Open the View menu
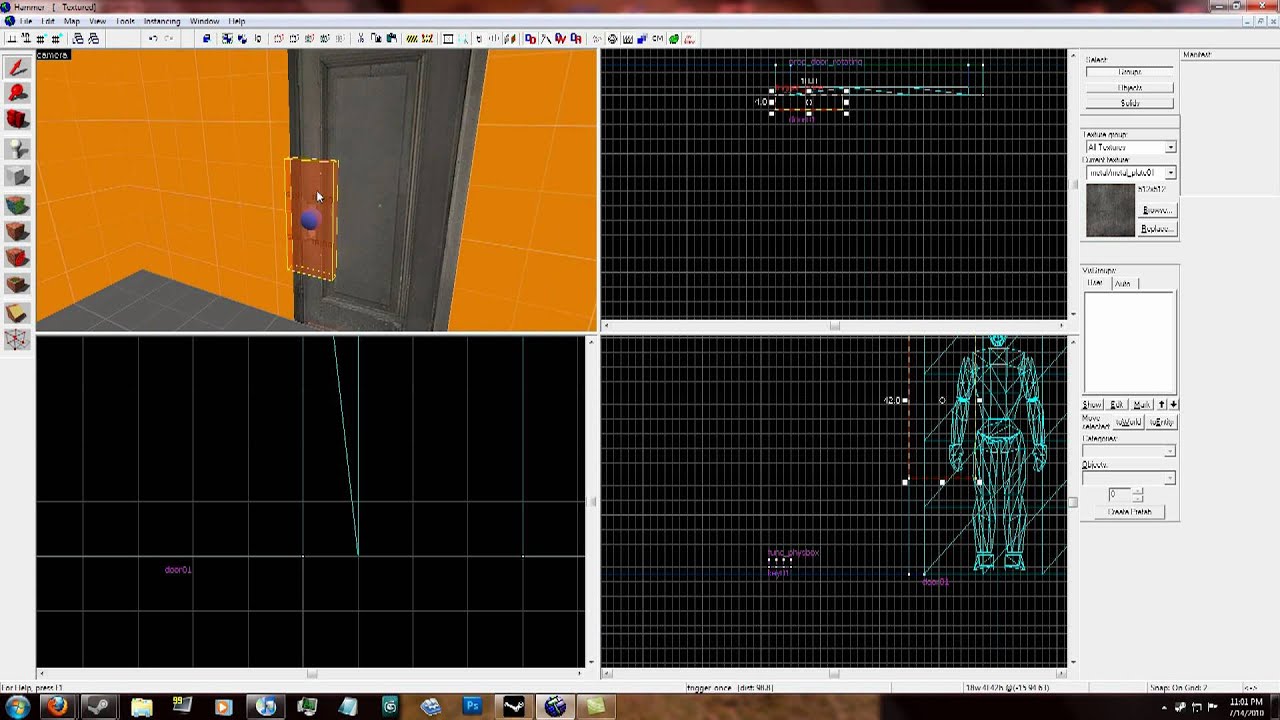 [98, 21]
